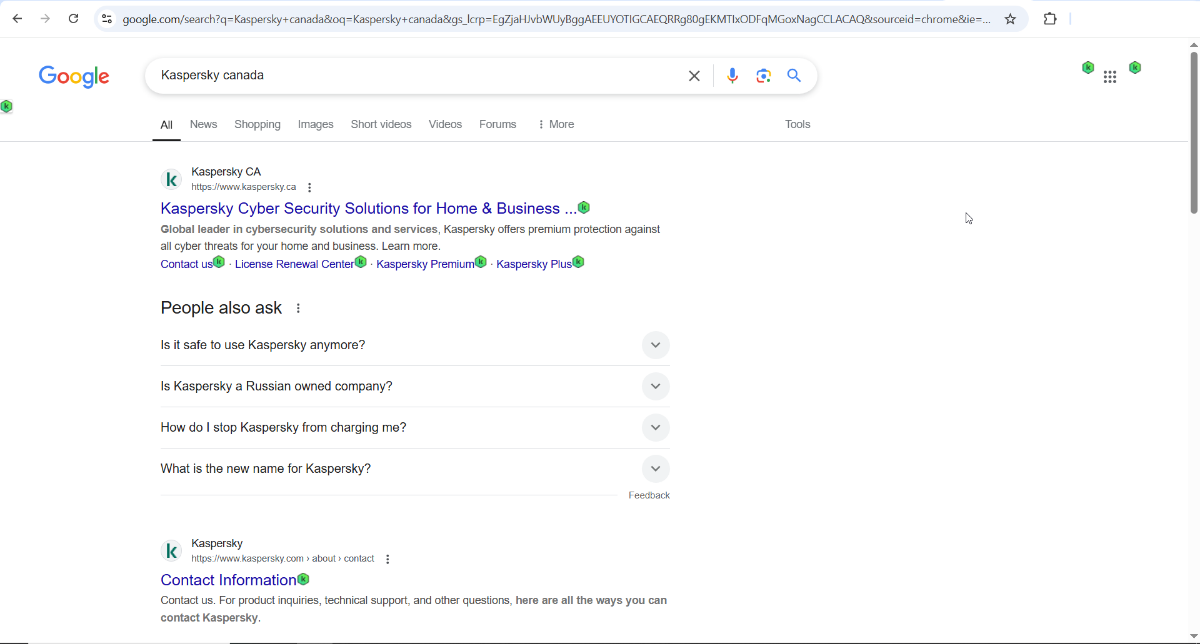
Task: Open the License Renewal Center sitelink
Action: click(x=294, y=264)
